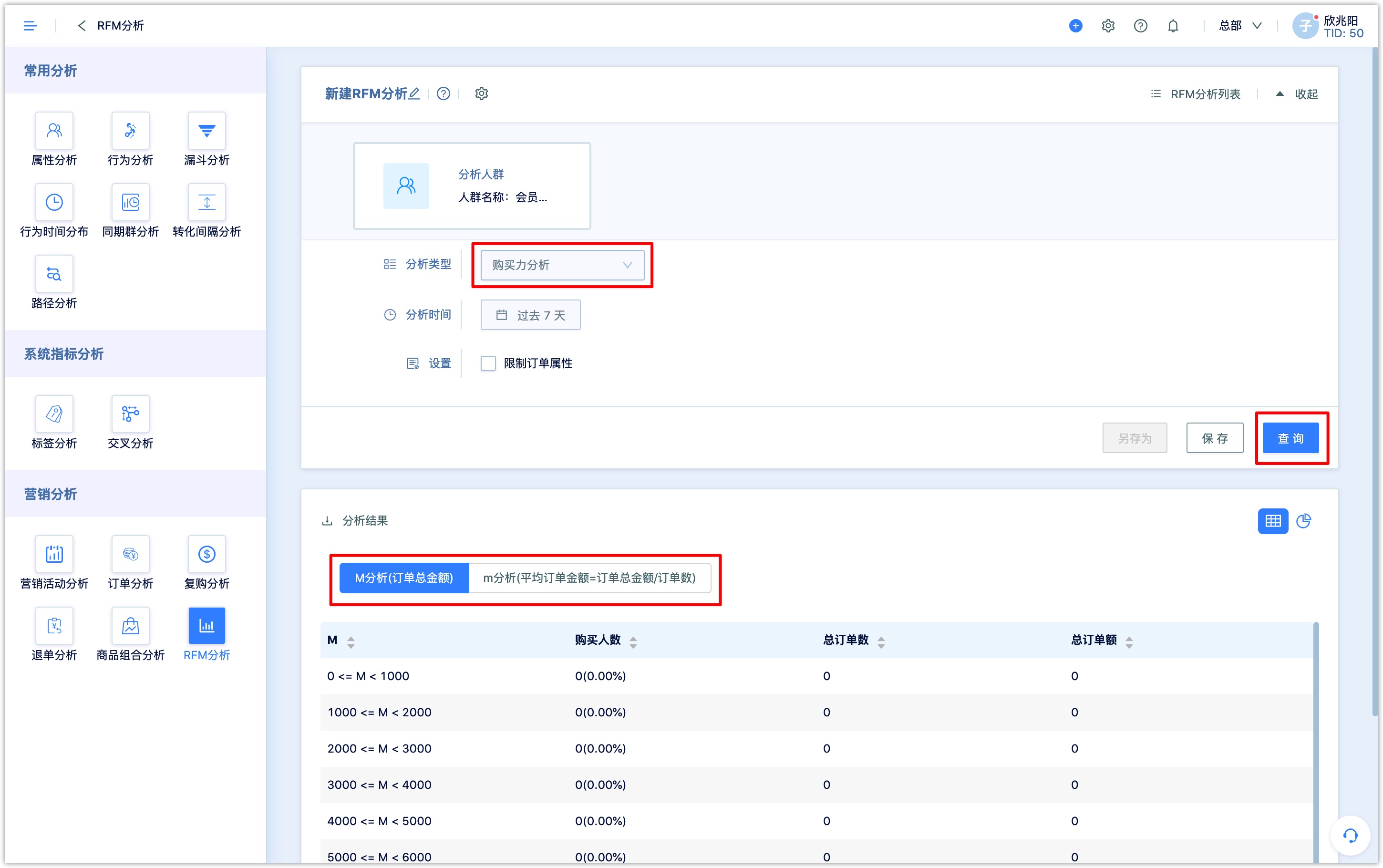The height and width of the screenshot is (868, 1383).
Task: Open the 商品组合分析 icon
Action: [130, 626]
